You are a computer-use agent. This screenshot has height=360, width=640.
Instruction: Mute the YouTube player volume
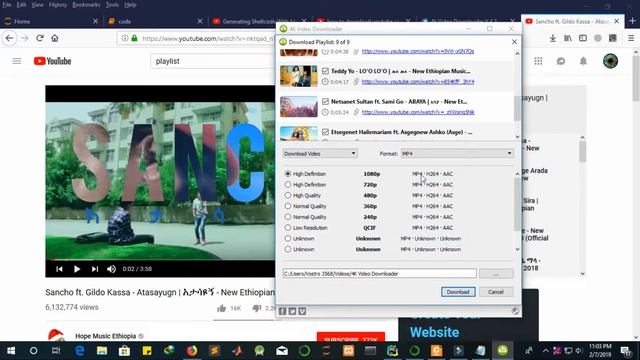point(111,269)
